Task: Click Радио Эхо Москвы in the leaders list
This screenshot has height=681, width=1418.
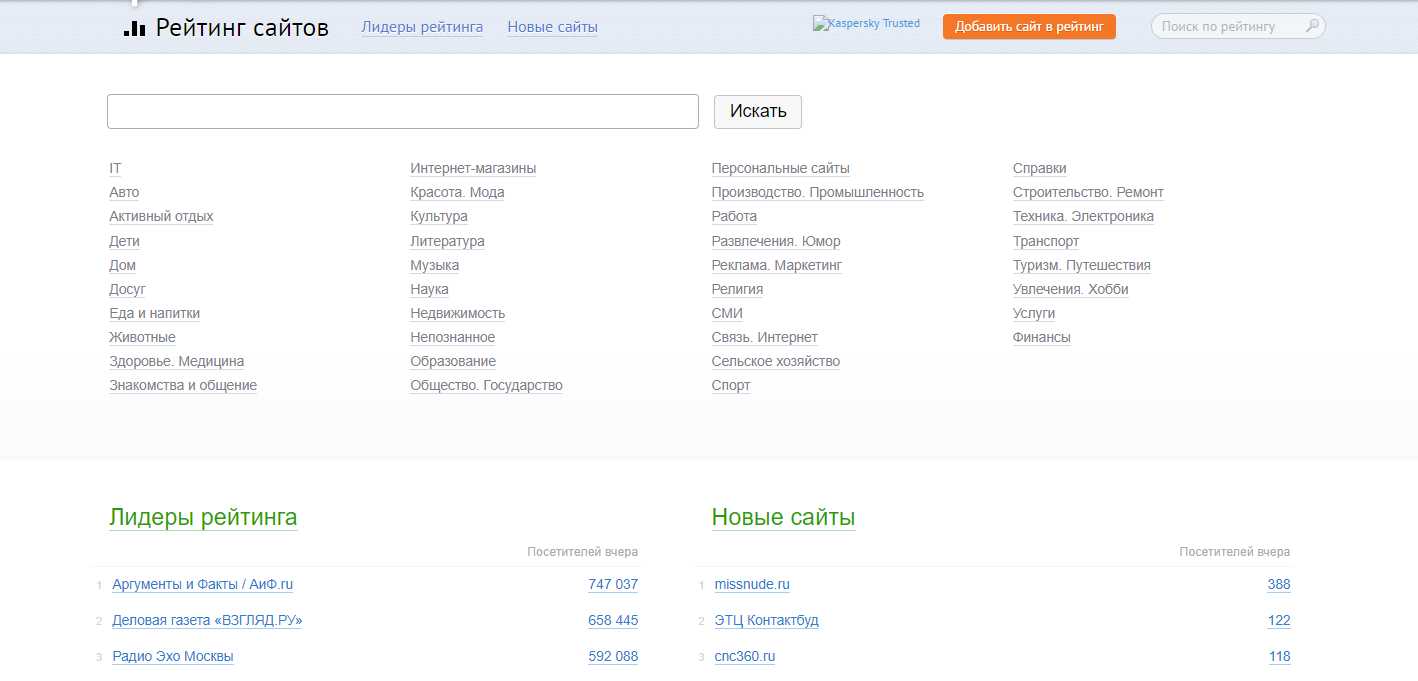Action: coord(172,656)
